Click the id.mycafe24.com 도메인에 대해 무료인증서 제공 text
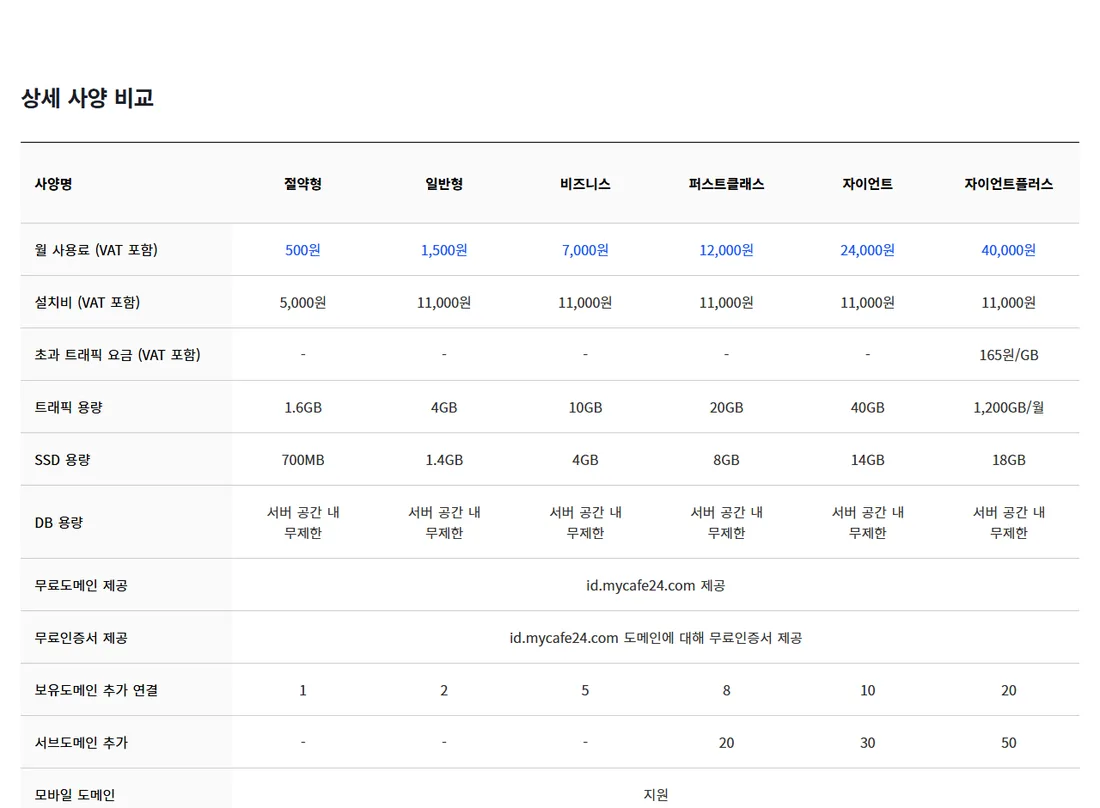Viewport: 1100px width, 808px height. click(x=655, y=638)
